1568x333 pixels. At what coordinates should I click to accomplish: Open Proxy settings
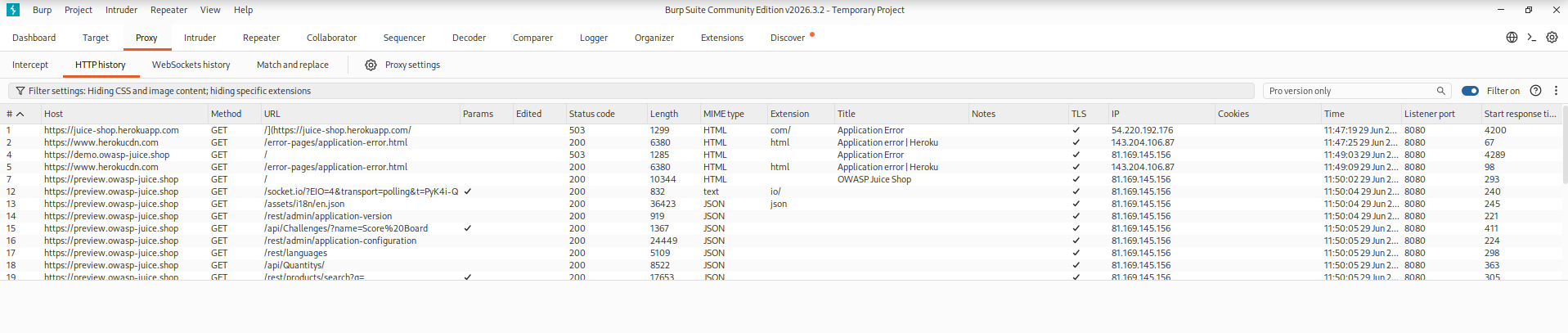(x=412, y=65)
